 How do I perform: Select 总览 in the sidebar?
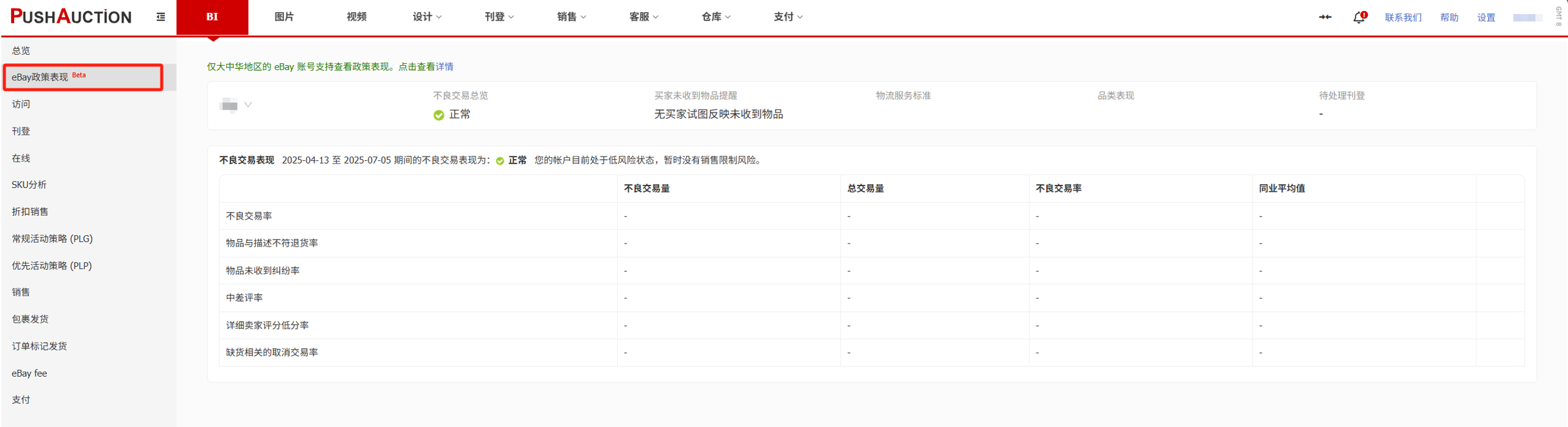pos(88,50)
